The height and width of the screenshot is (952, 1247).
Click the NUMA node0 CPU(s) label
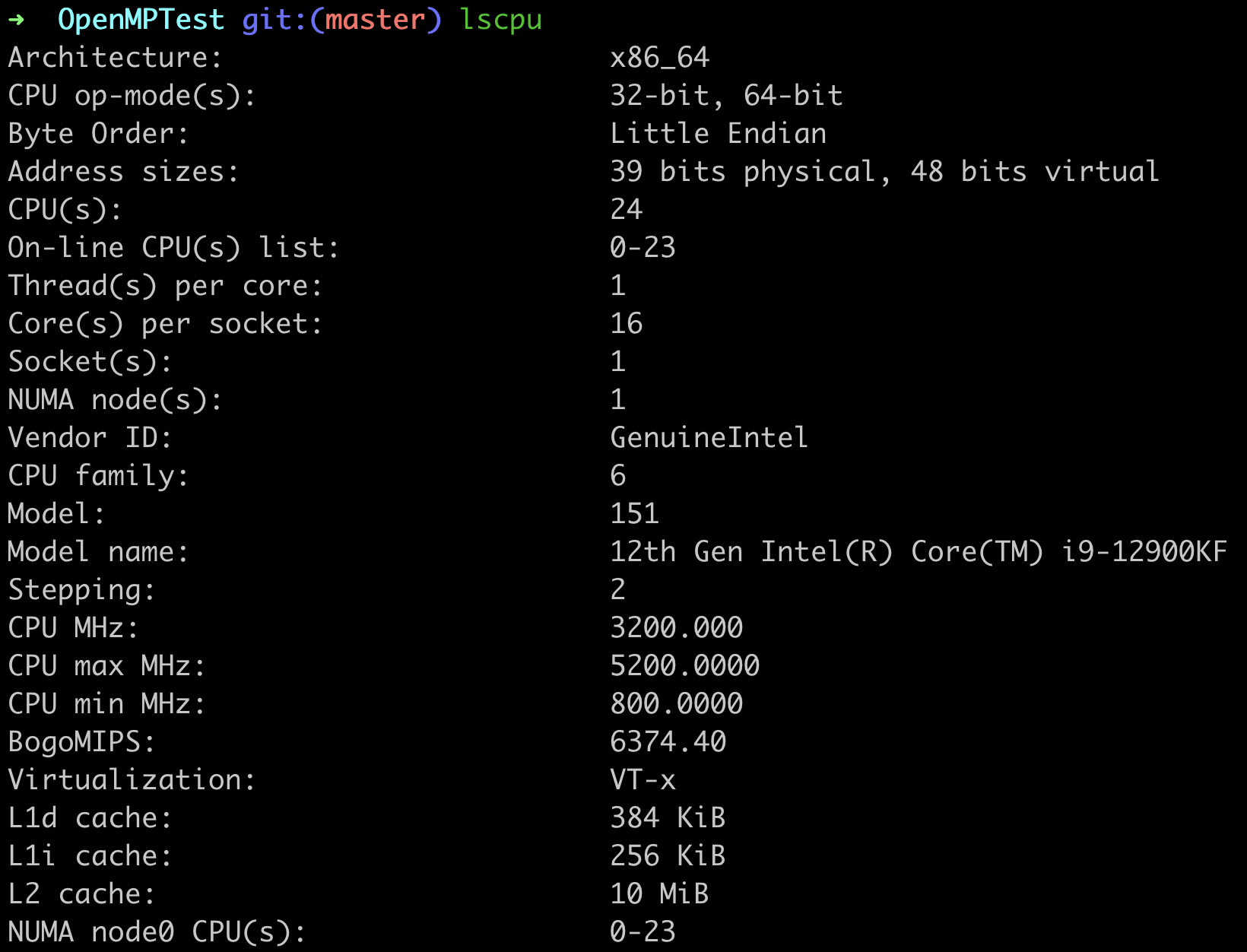(x=156, y=932)
